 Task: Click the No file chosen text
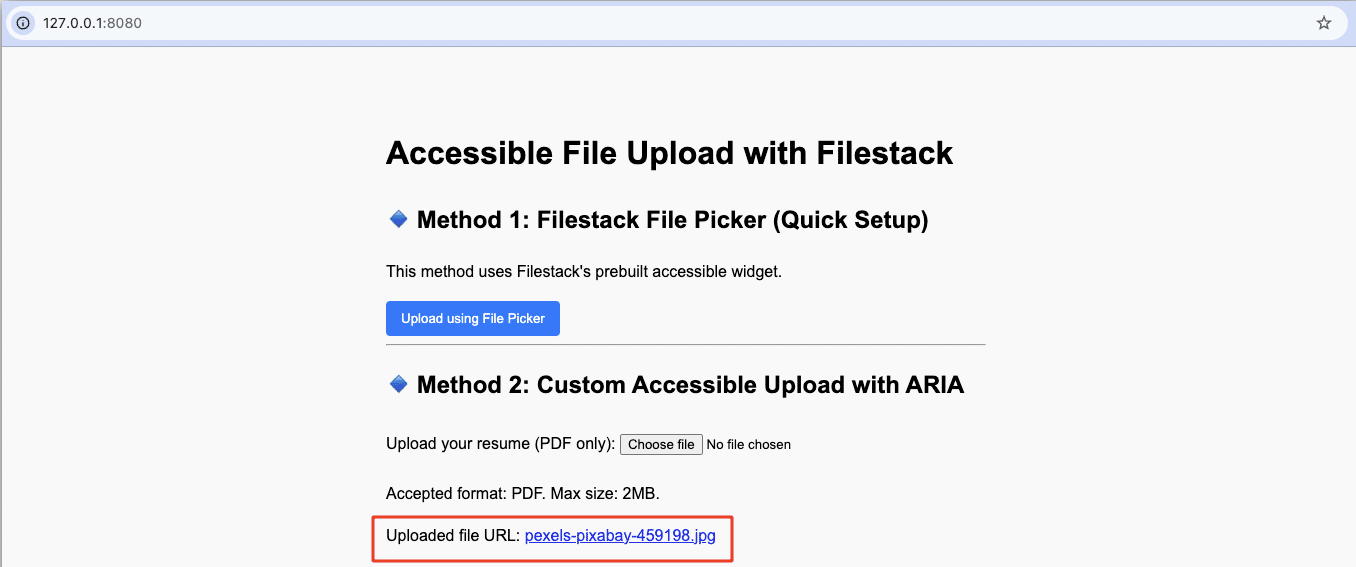(x=748, y=445)
